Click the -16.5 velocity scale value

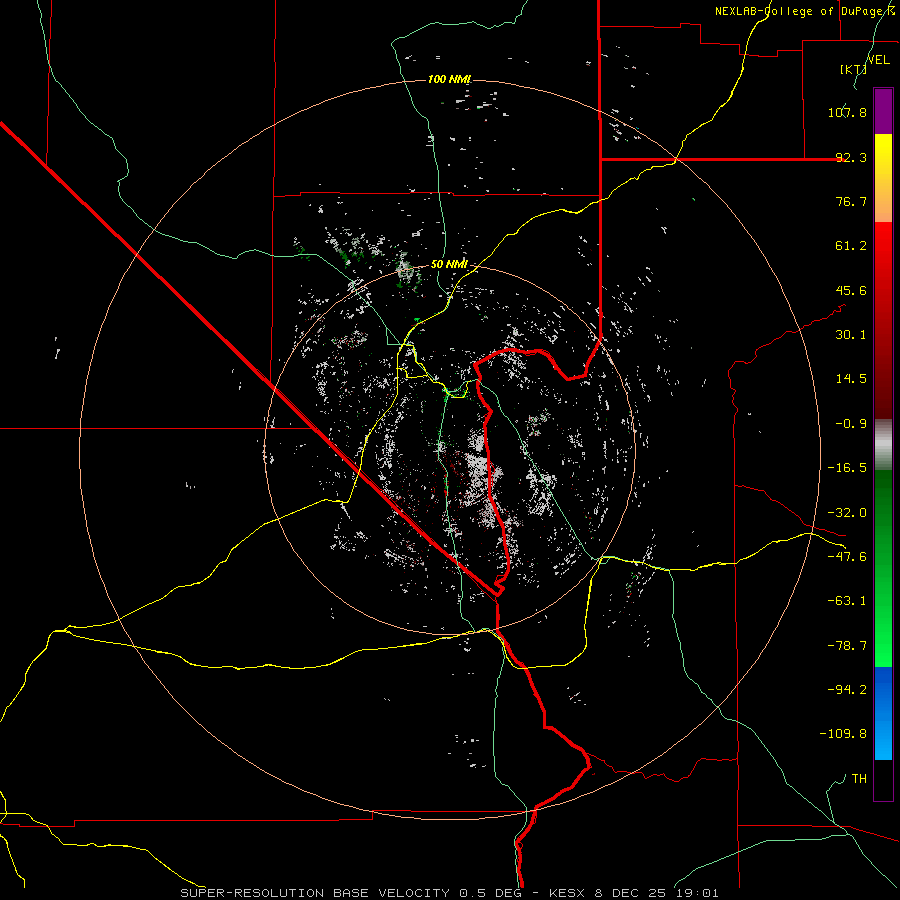847,468
